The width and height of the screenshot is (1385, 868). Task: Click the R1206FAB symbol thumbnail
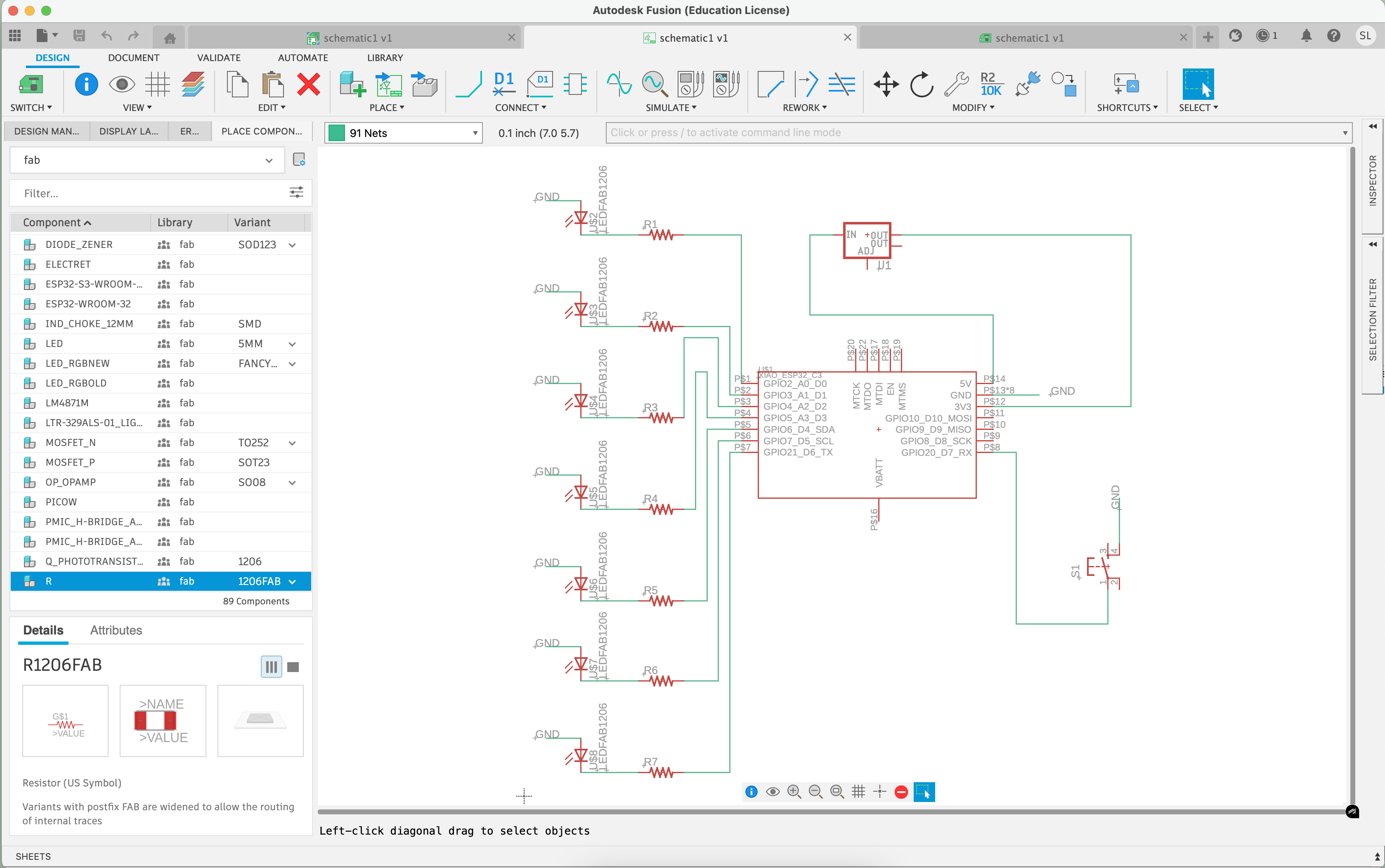(66, 720)
